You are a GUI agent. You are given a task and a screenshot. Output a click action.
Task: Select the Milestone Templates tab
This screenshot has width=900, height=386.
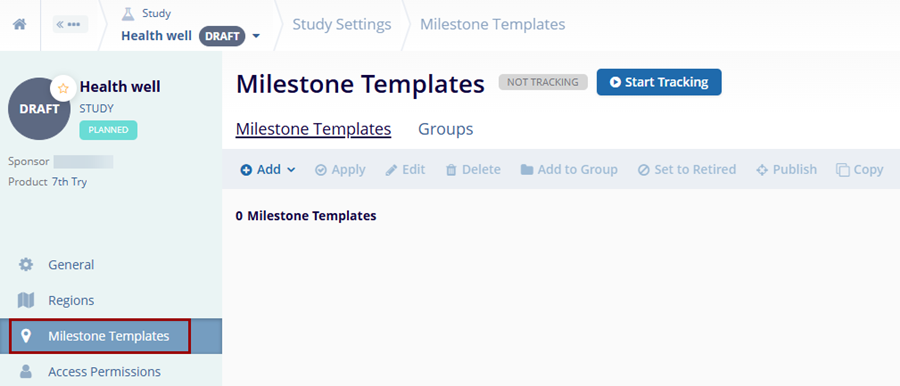[313, 129]
